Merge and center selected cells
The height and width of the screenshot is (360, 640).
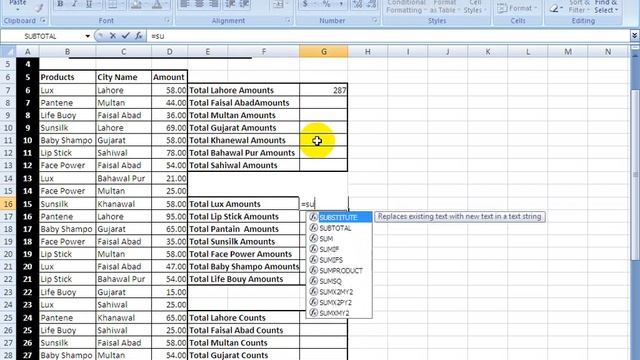(x=278, y=4)
